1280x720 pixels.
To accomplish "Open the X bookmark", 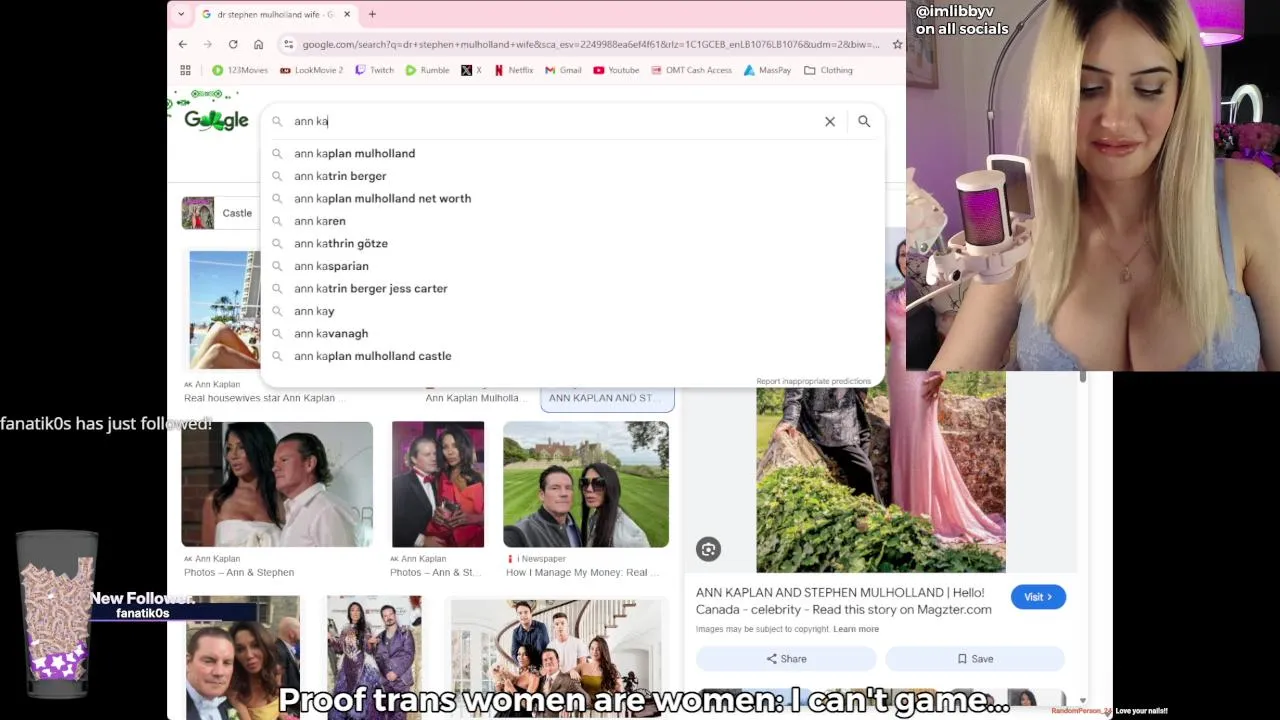I will [471, 70].
